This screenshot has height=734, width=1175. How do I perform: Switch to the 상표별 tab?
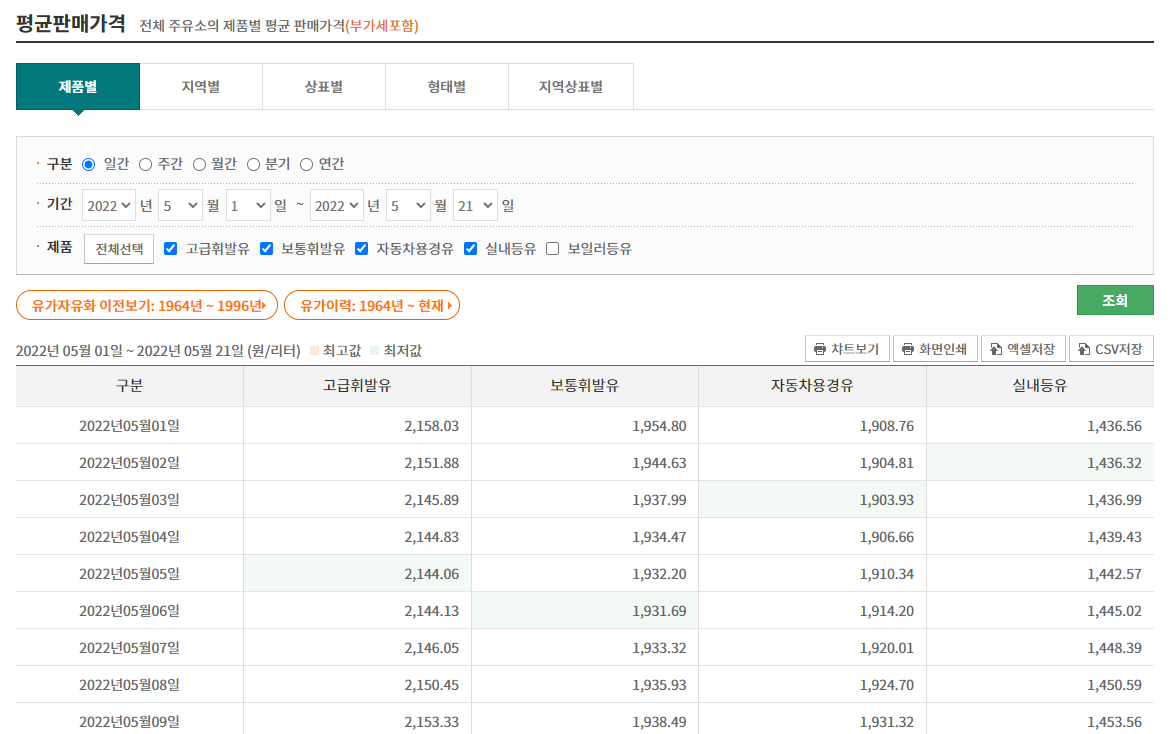(x=324, y=87)
